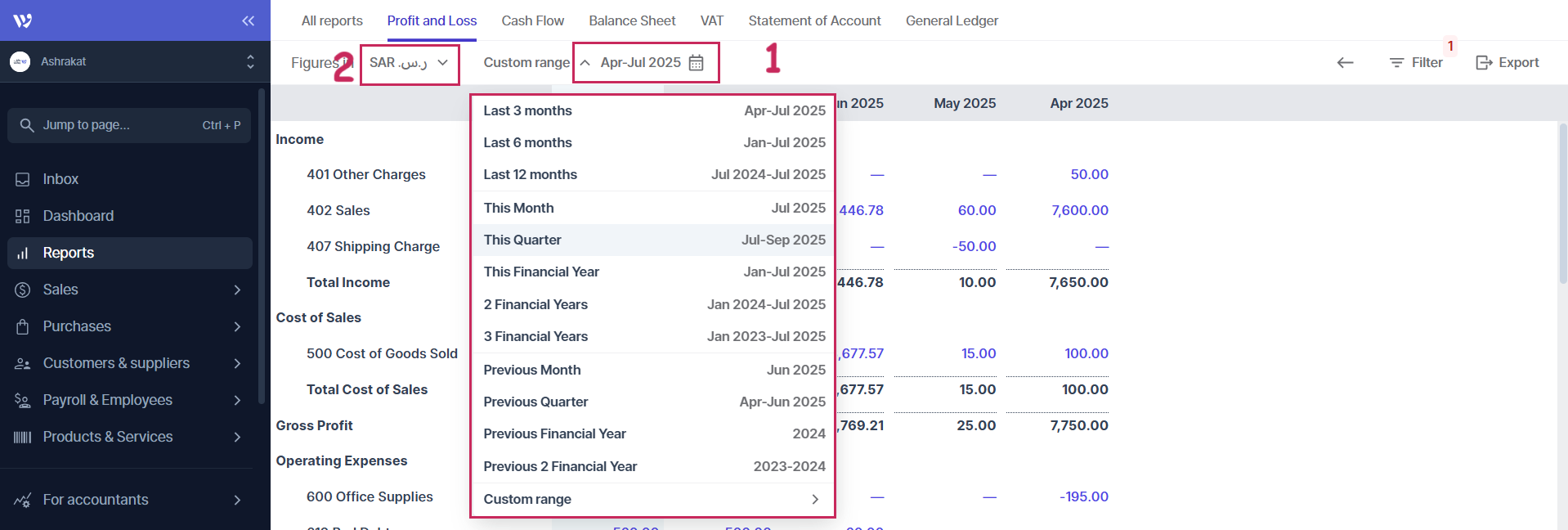Click the calendar icon beside Apr-Jul 2025

click(x=696, y=63)
